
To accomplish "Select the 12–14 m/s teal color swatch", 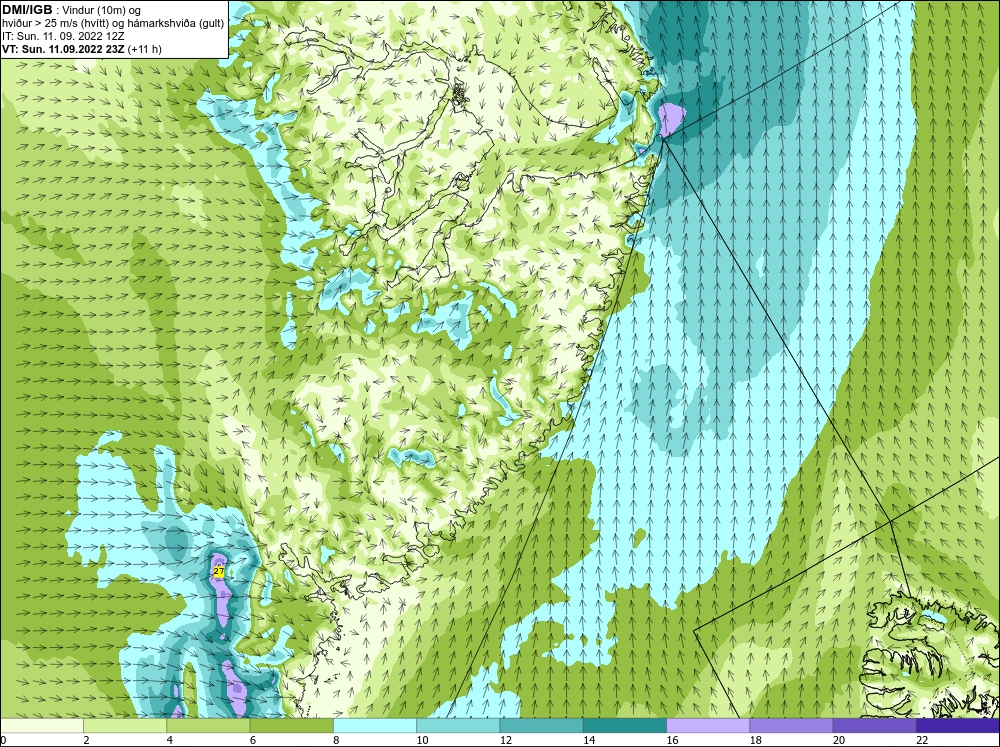I will click(541, 725).
